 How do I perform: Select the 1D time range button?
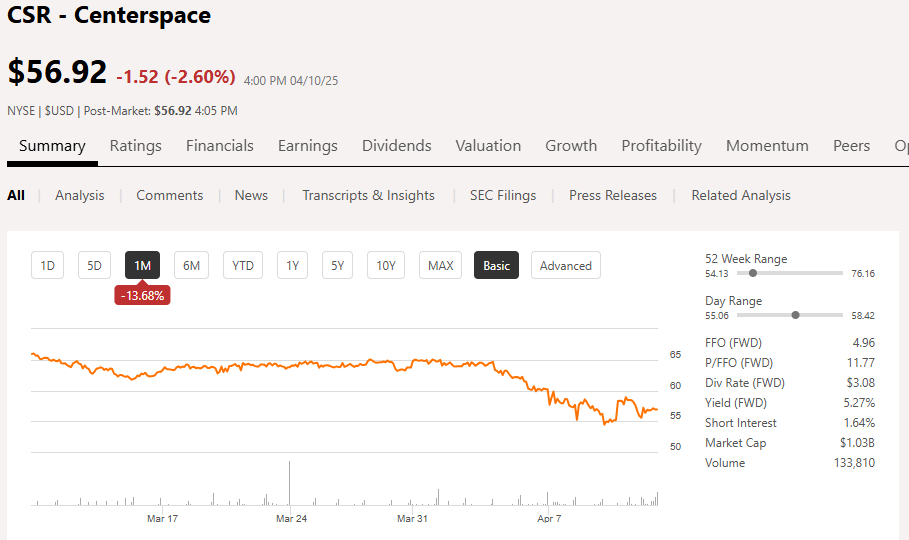pyautogui.click(x=47, y=266)
